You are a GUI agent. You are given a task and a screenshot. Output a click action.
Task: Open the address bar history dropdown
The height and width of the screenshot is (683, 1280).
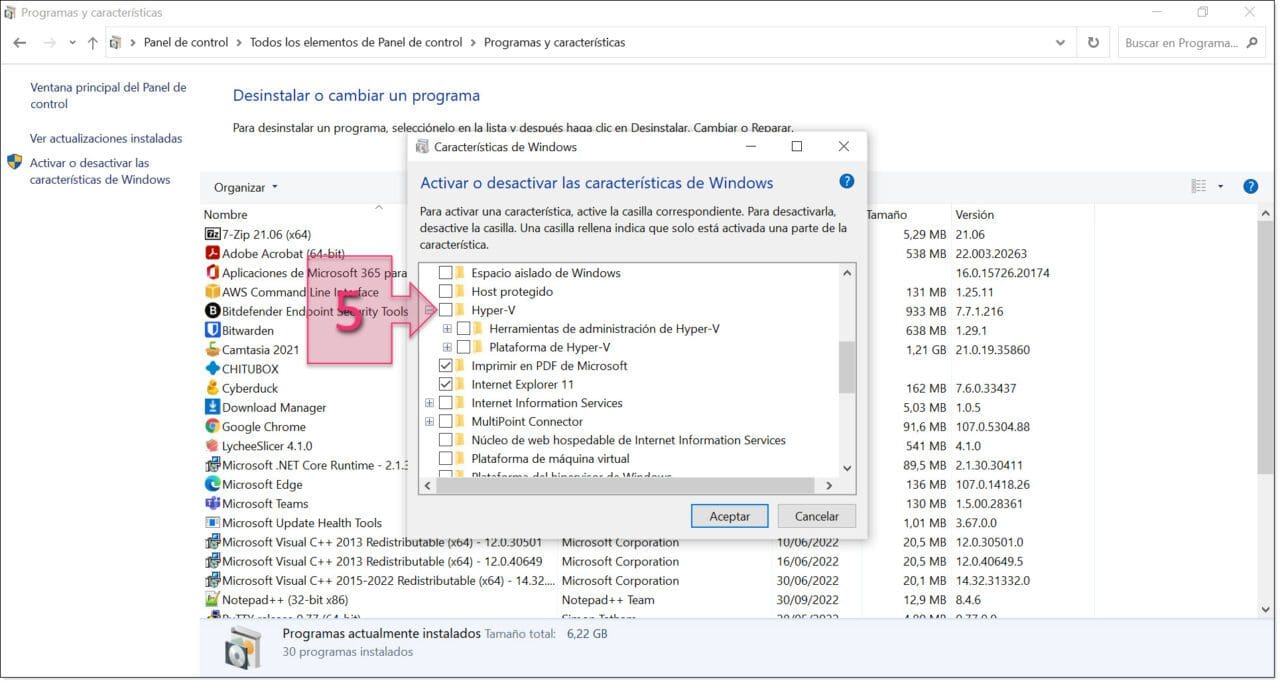point(1061,43)
